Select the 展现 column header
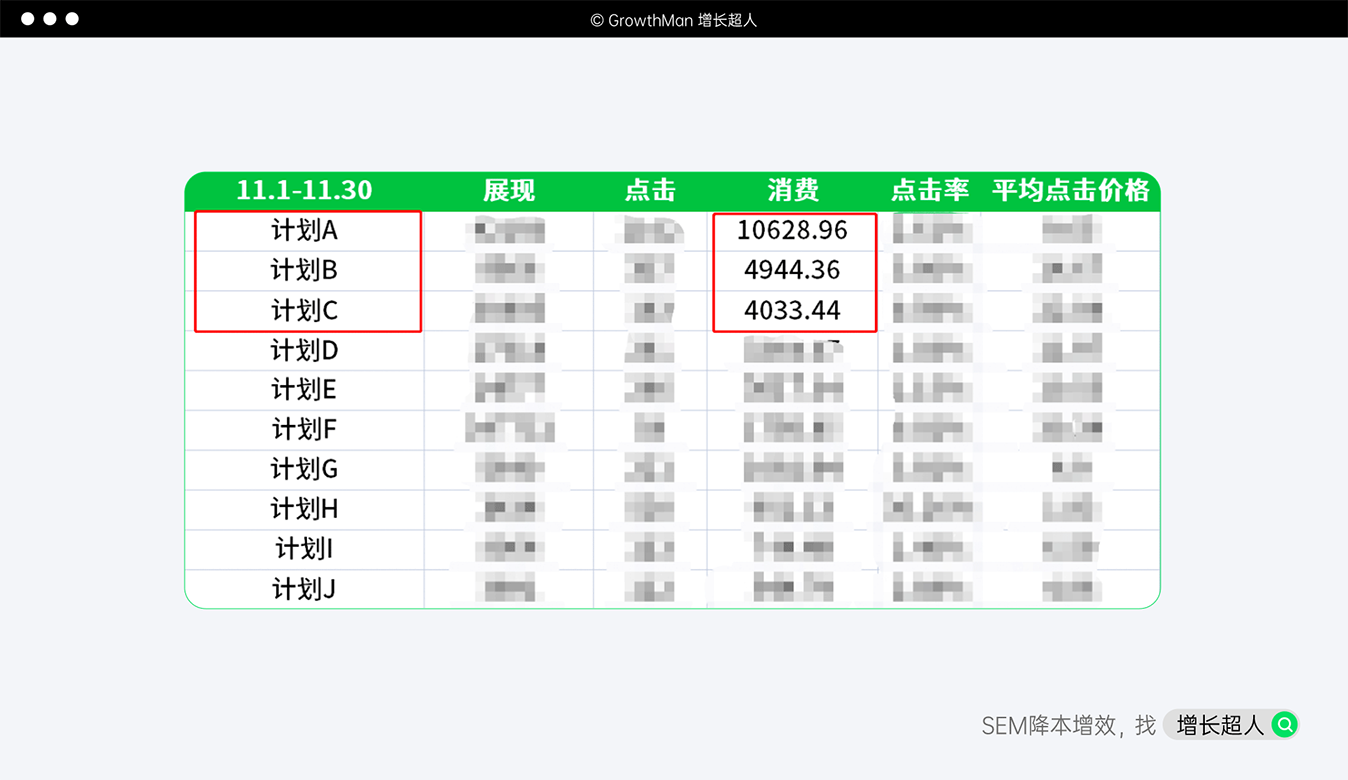The height and width of the screenshot is (780, 1348). click(509, 190)
